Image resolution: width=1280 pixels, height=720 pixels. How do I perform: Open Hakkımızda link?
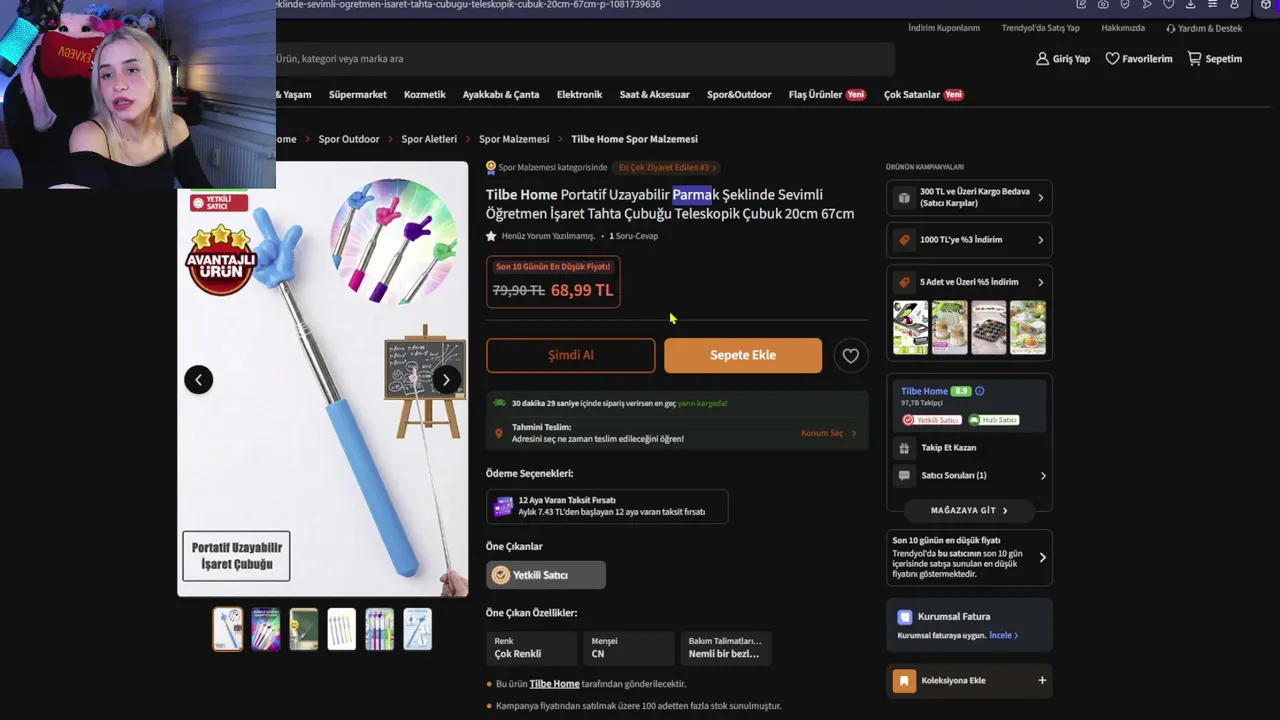(x=1123, y=28)
